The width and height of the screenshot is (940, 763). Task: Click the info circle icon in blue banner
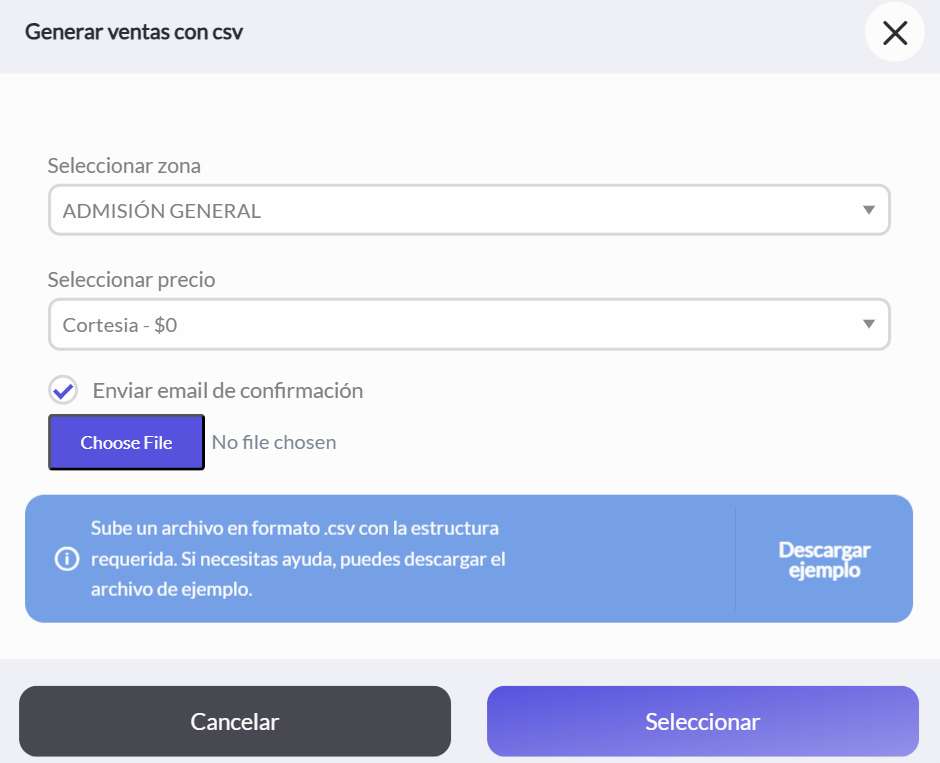[67, 559]
